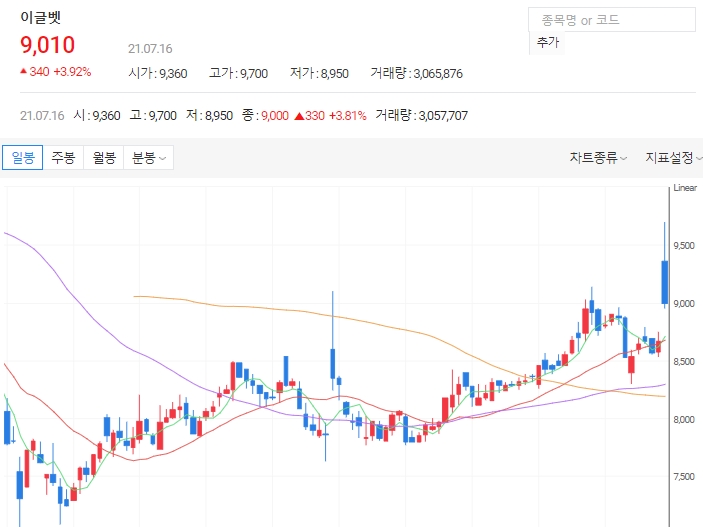Screen dimensions: 703x527
Task: Click the 7,500 price axis label
Action: point(684,476)
